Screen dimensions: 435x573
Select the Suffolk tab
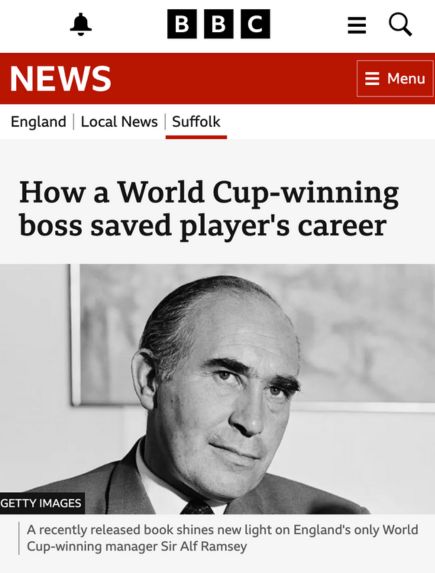coord(196,122)
